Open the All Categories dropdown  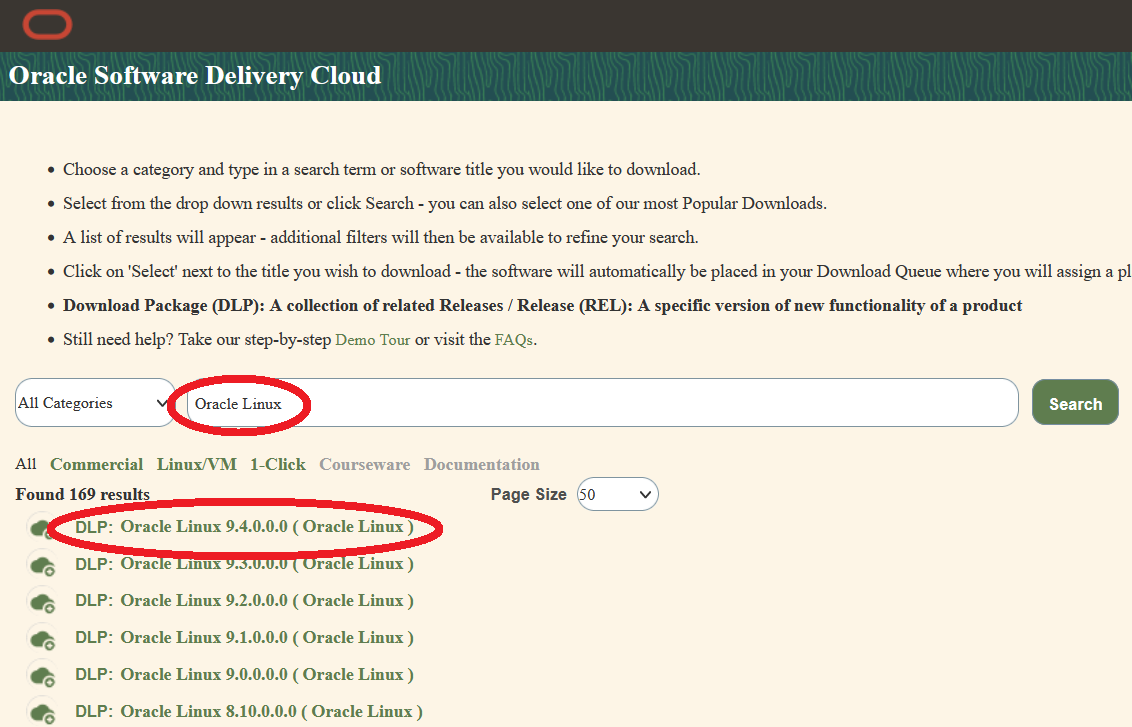click(95, 403)
